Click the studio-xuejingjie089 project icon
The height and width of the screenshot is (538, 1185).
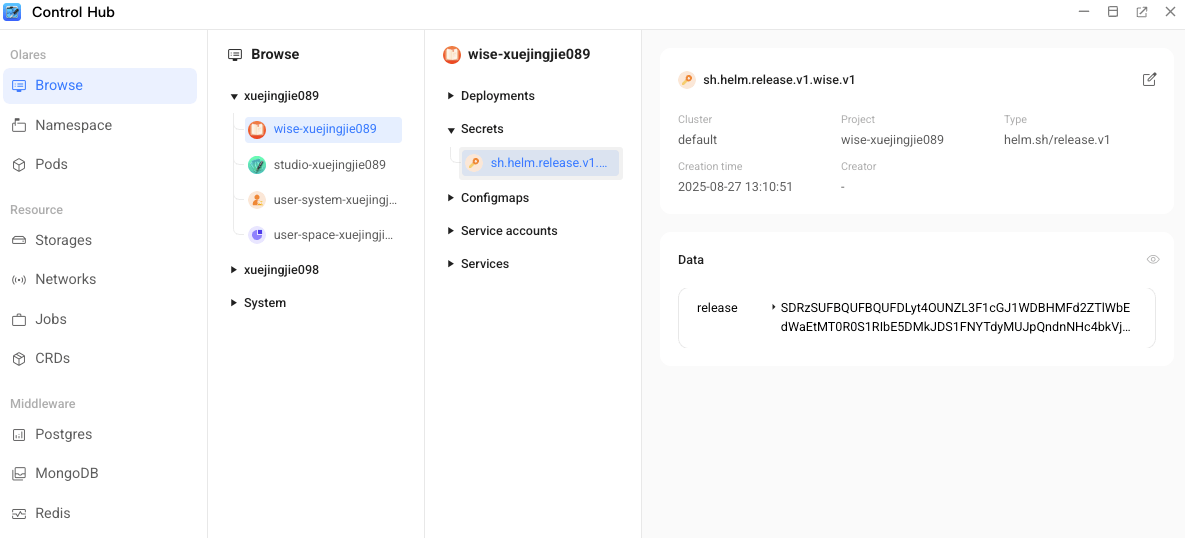pyautogui.click(x=257, y=165)
